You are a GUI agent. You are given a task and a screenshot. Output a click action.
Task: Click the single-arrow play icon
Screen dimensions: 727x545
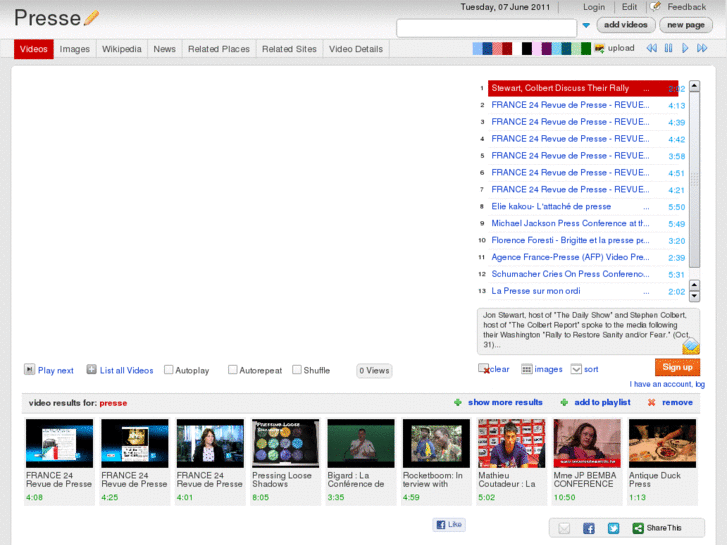click(685, 48)
